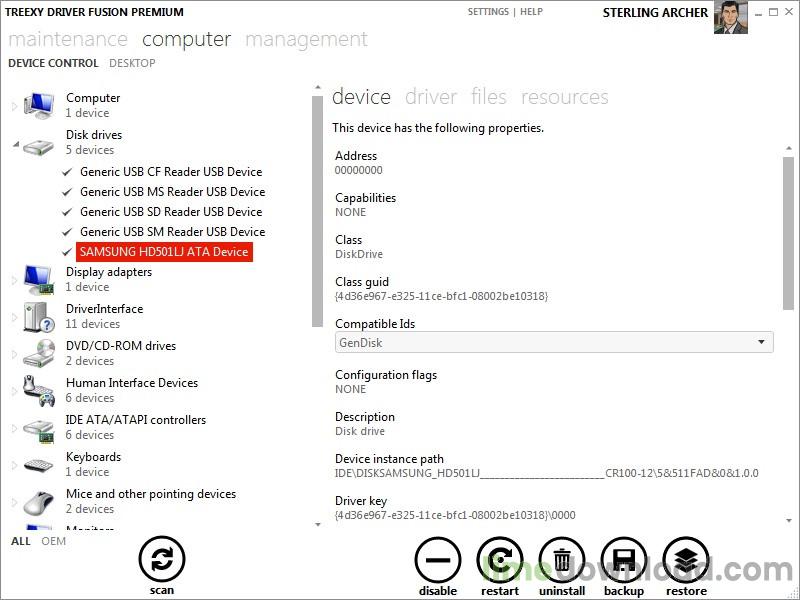Click the scan button icon
The height and width of the screenshot is (600, 800).
tap(162, 560)
